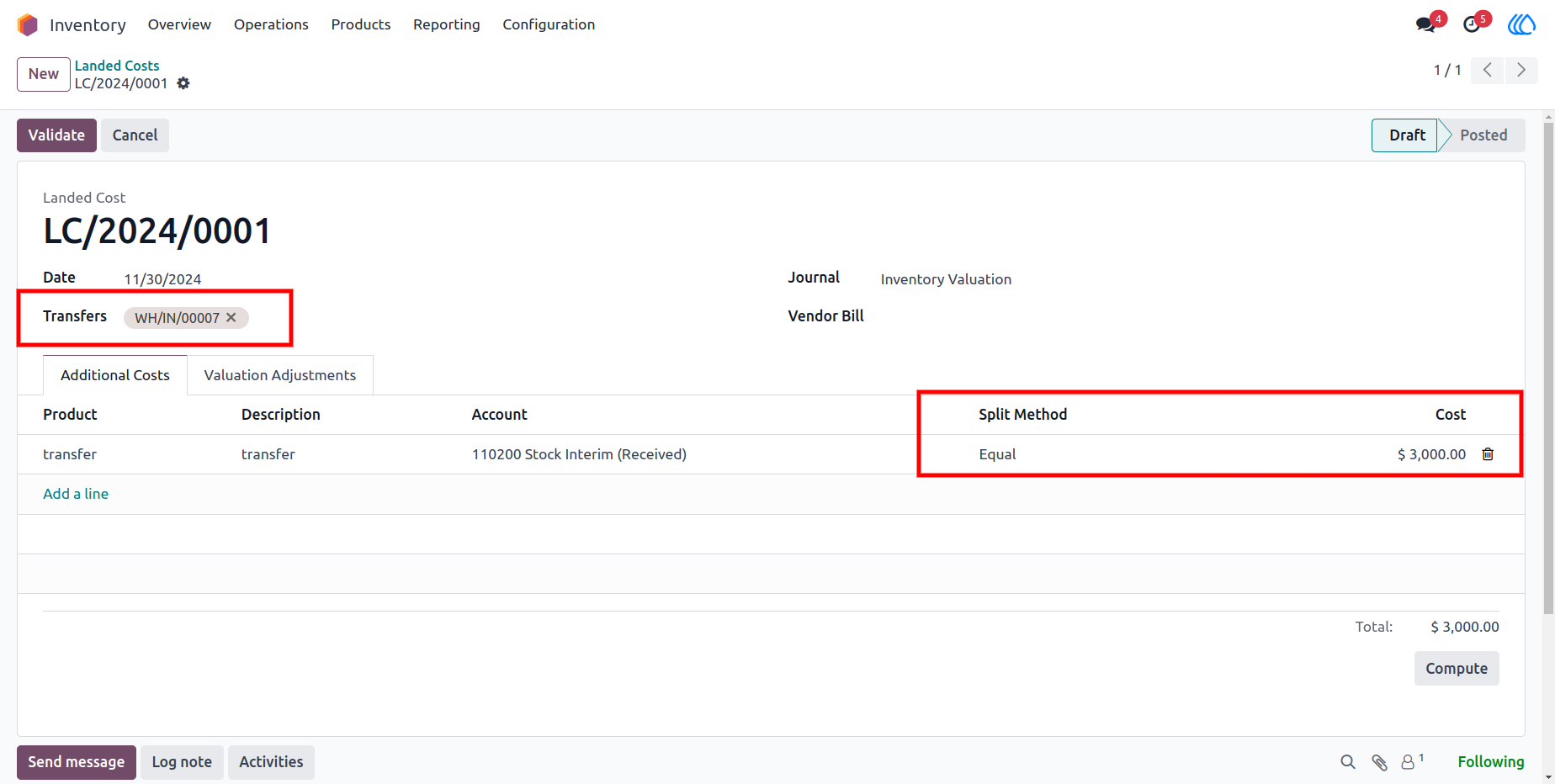Open the Products menu
This screenshot has height=784, width=1555.
[x=361, y=24]
